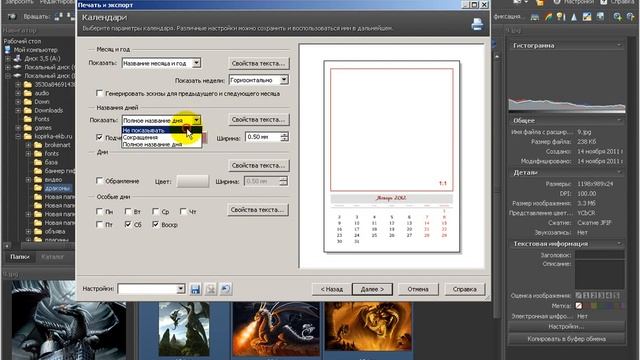Check the Пн special day box
640x360 pixels.
tap(99, 211)
